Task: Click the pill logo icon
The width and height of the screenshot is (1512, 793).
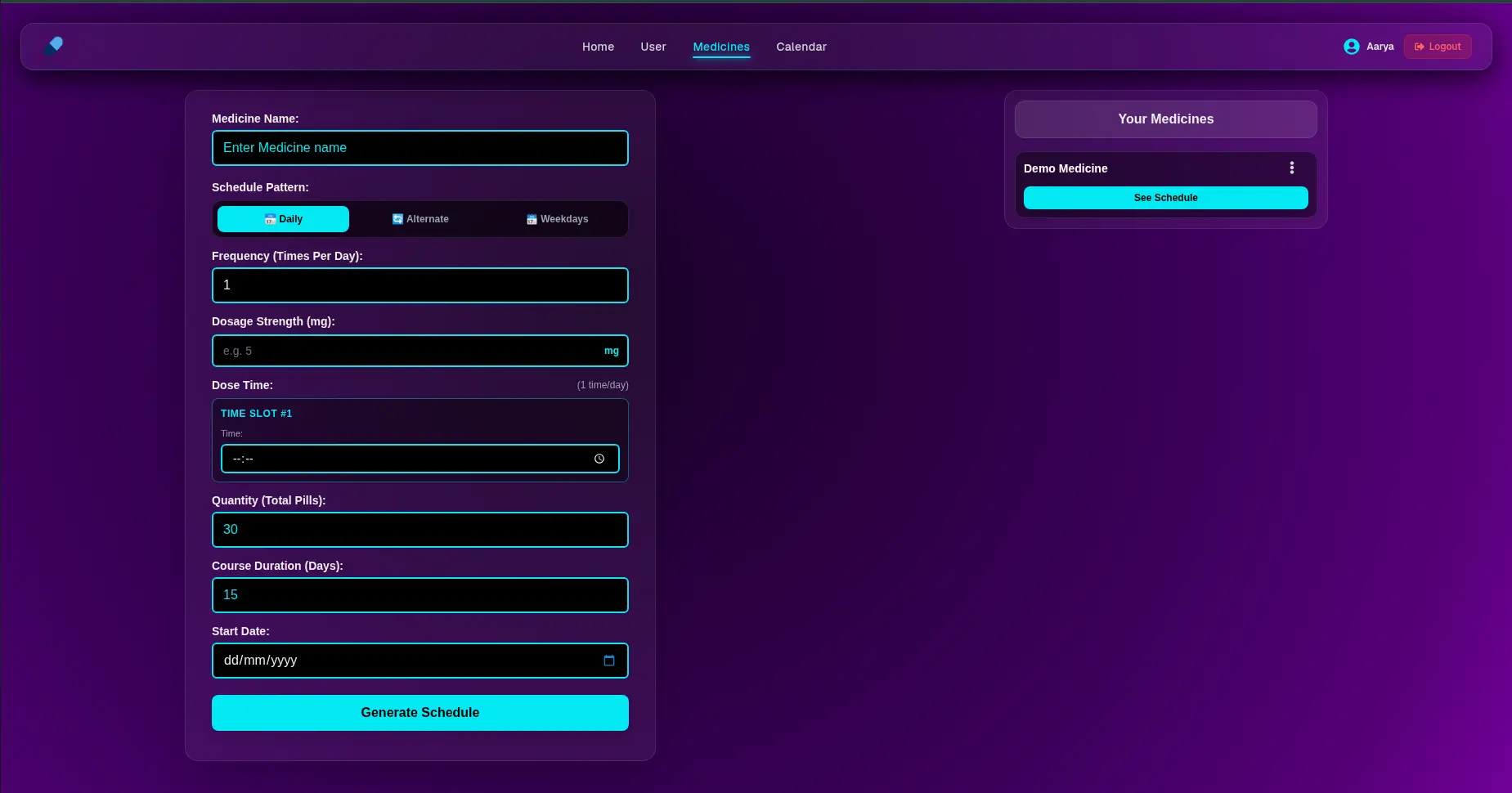Action: click(x=54, y=46)
